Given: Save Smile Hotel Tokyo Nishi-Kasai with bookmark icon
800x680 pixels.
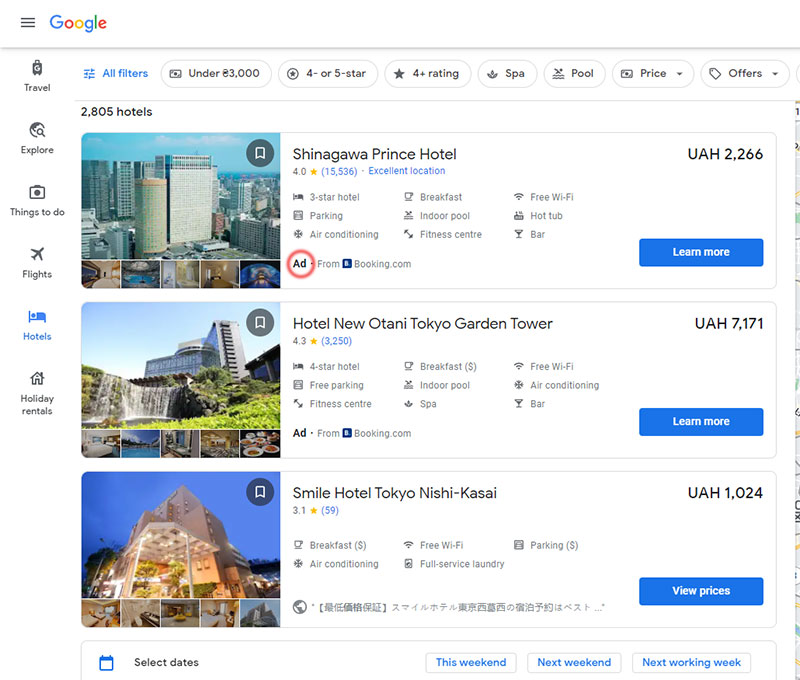Looking at the screenshot, I should click(260, 492).
